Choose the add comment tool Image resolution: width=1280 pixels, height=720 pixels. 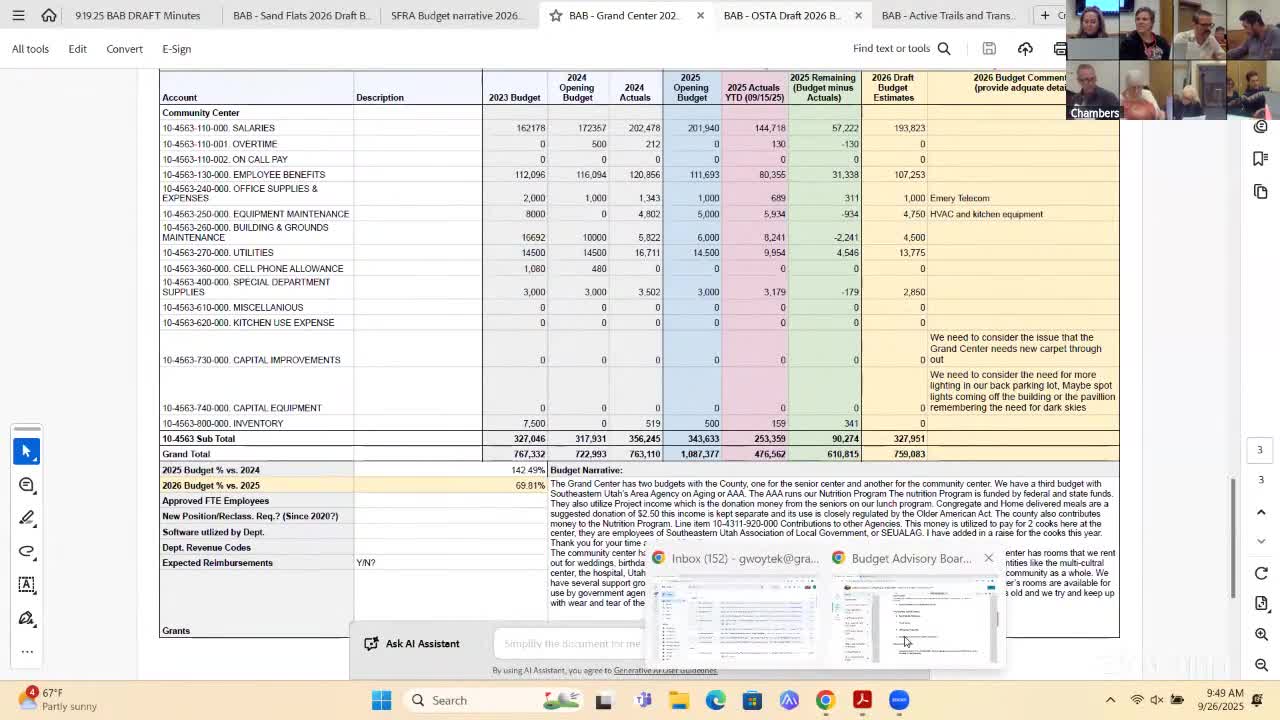26,485
